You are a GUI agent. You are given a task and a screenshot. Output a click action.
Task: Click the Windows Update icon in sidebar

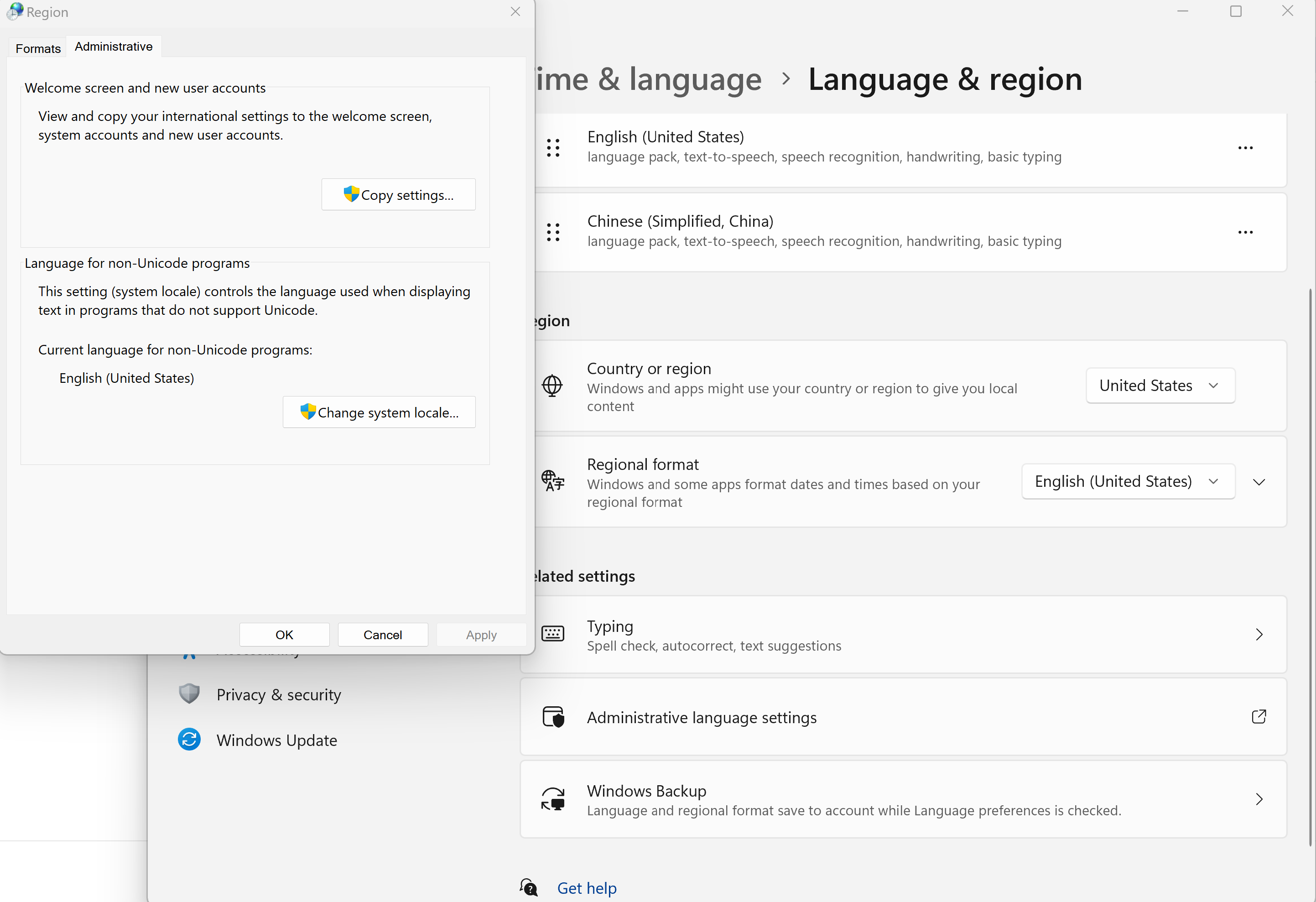click(x=189, y=740)
